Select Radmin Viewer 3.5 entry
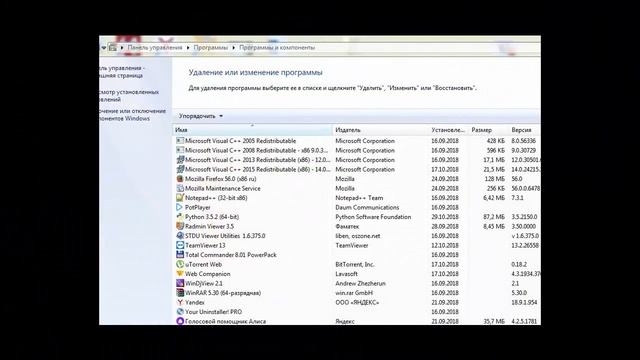The height and width of the screenshot is (360, 640). click(209, 226)
